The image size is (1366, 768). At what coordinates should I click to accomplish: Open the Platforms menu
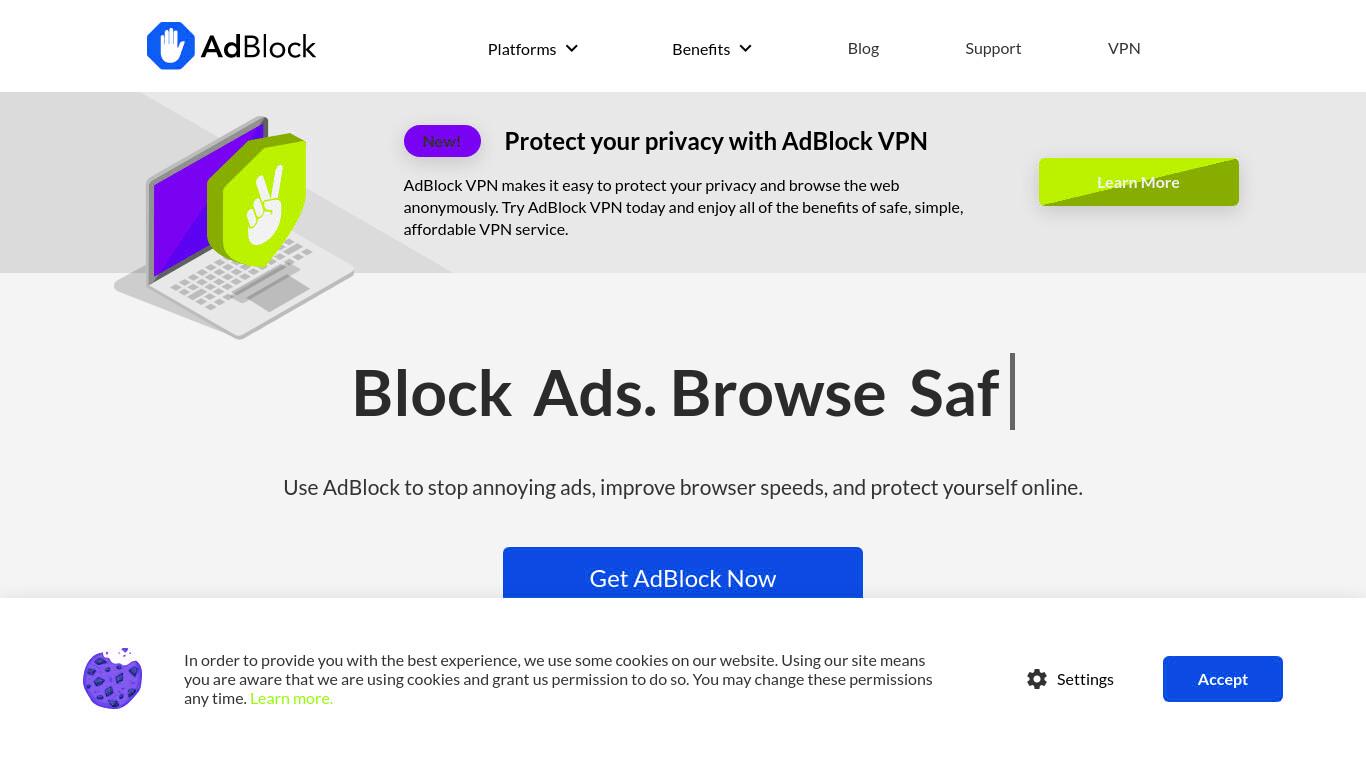pos(522,49)
